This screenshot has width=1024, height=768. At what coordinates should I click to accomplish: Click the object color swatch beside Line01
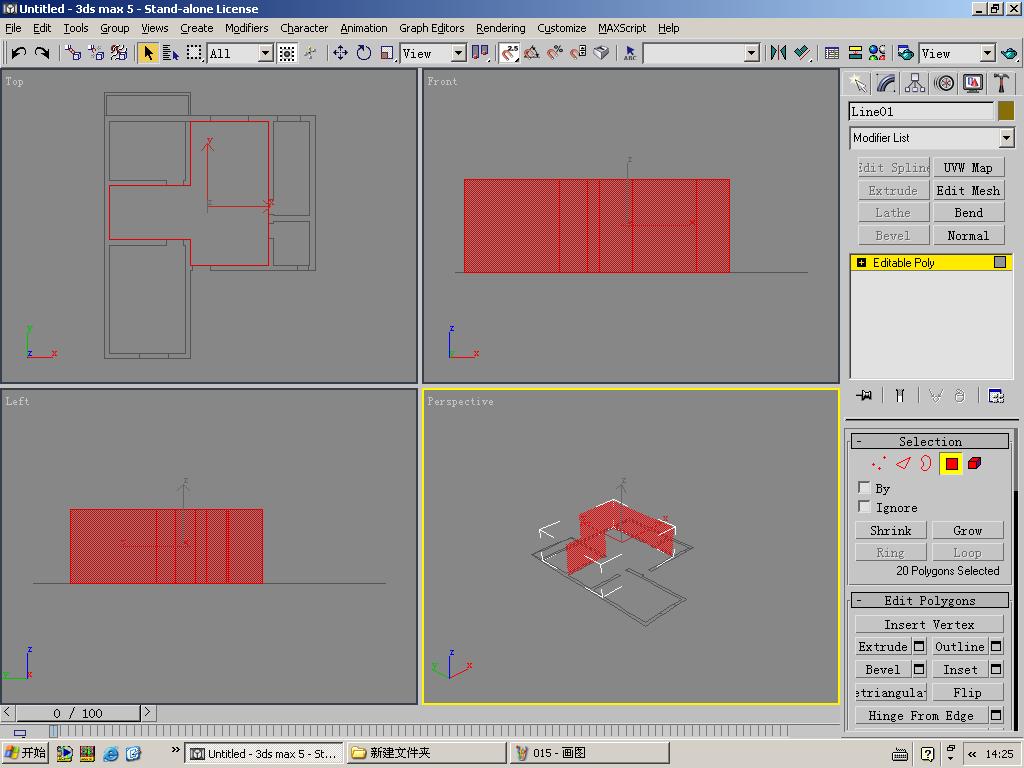[x=1006, y=112]
